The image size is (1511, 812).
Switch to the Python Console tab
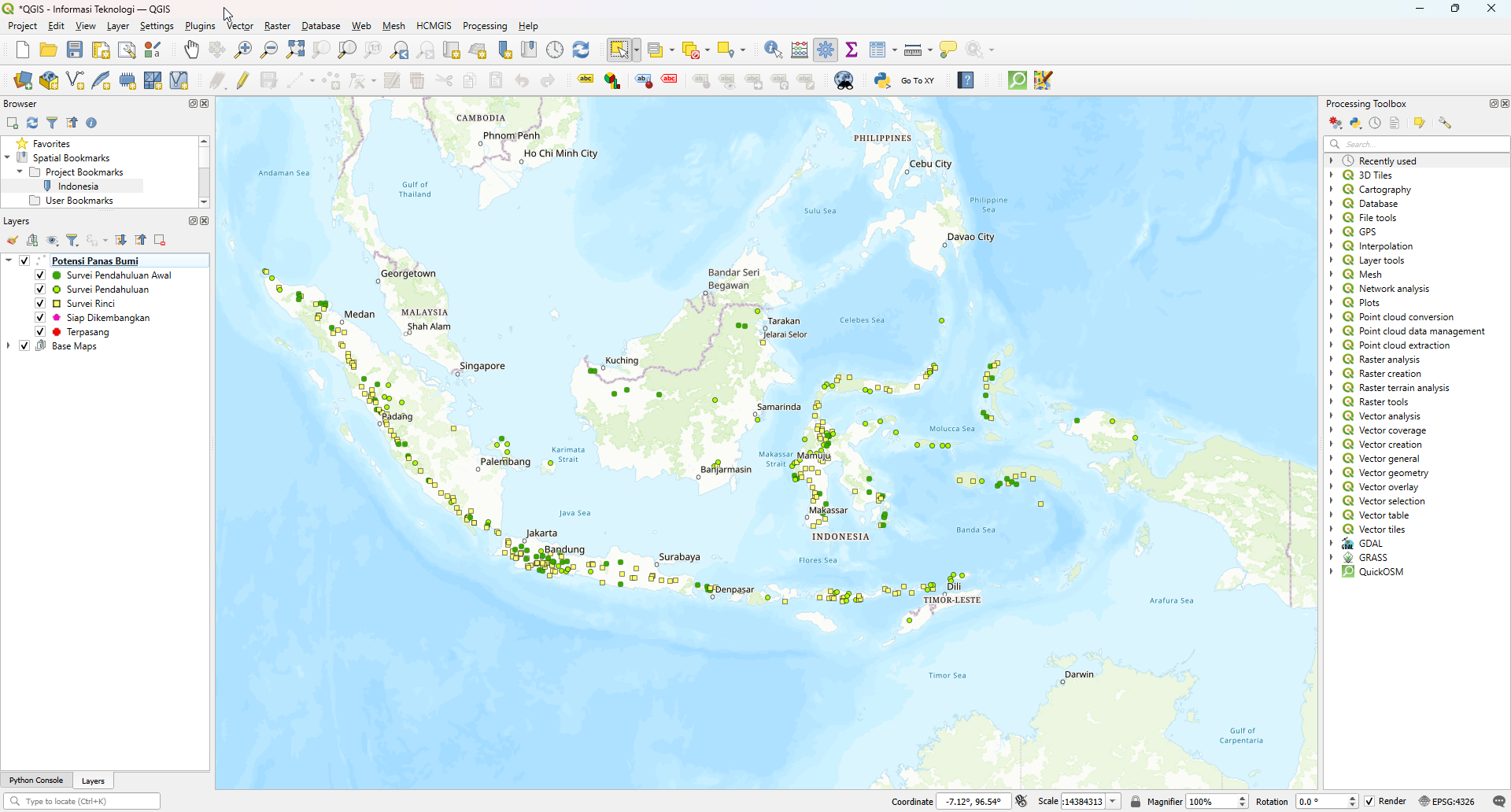[36, 781]
